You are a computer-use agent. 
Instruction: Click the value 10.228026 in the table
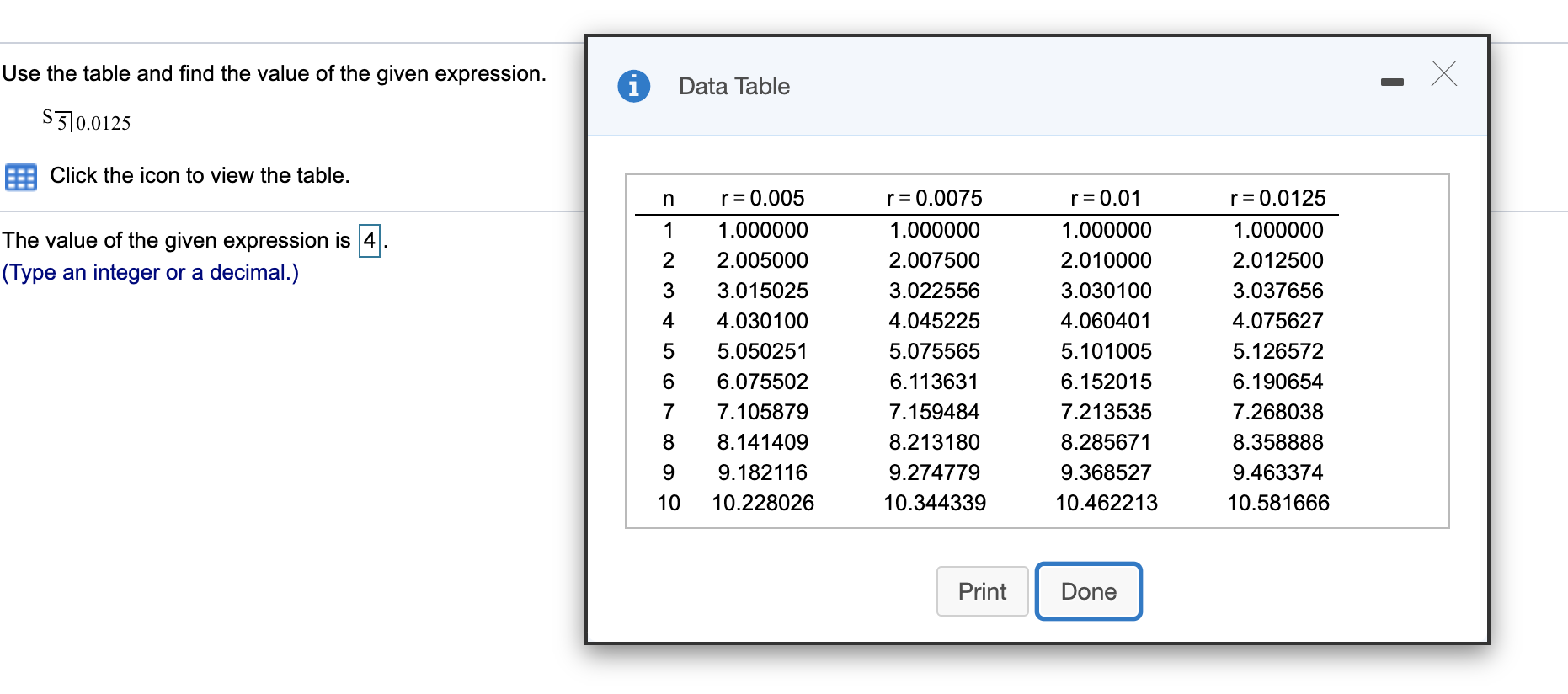coord(763,503)
